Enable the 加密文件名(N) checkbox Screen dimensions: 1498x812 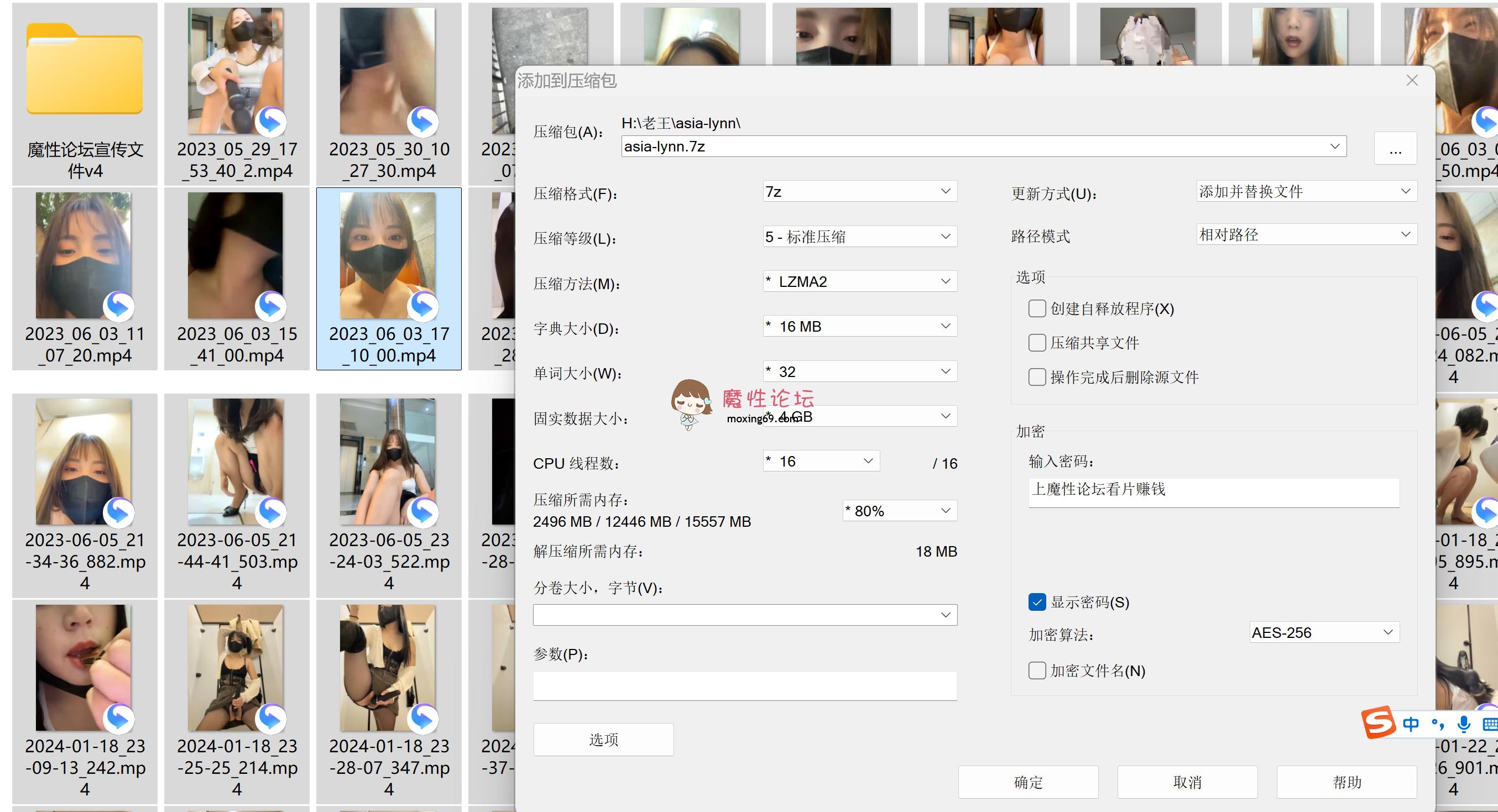coord(1037,670)
